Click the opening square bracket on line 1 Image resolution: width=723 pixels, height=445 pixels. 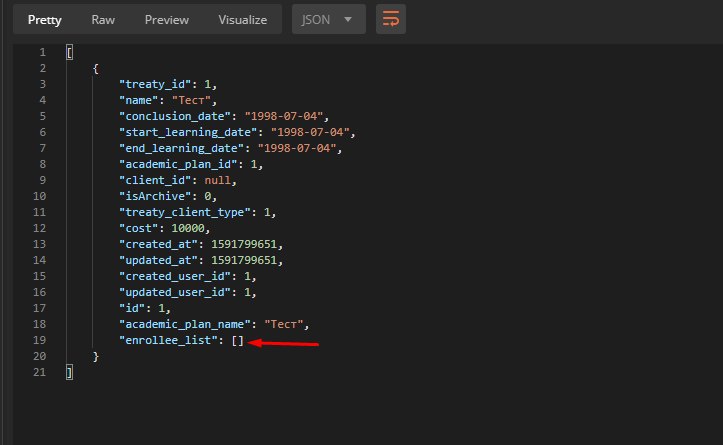coord(69,52)
